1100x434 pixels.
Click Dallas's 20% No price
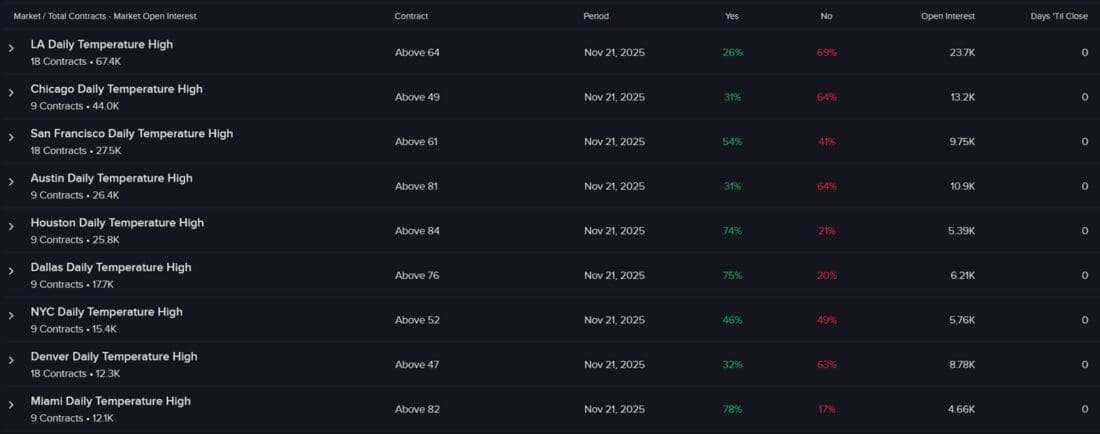826,275
